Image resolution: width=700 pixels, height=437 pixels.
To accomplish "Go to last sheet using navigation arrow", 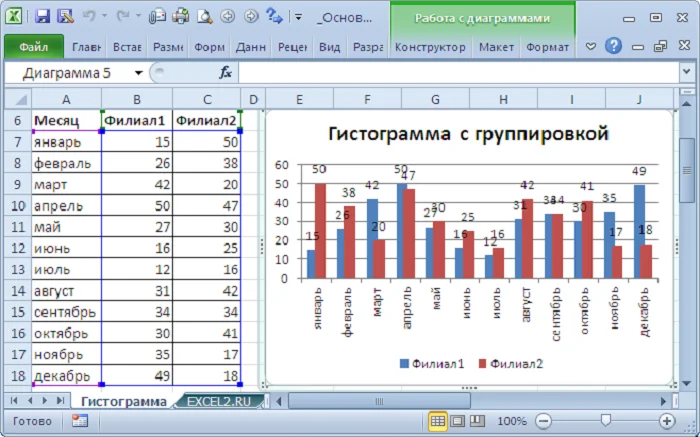I will [58, 400].
